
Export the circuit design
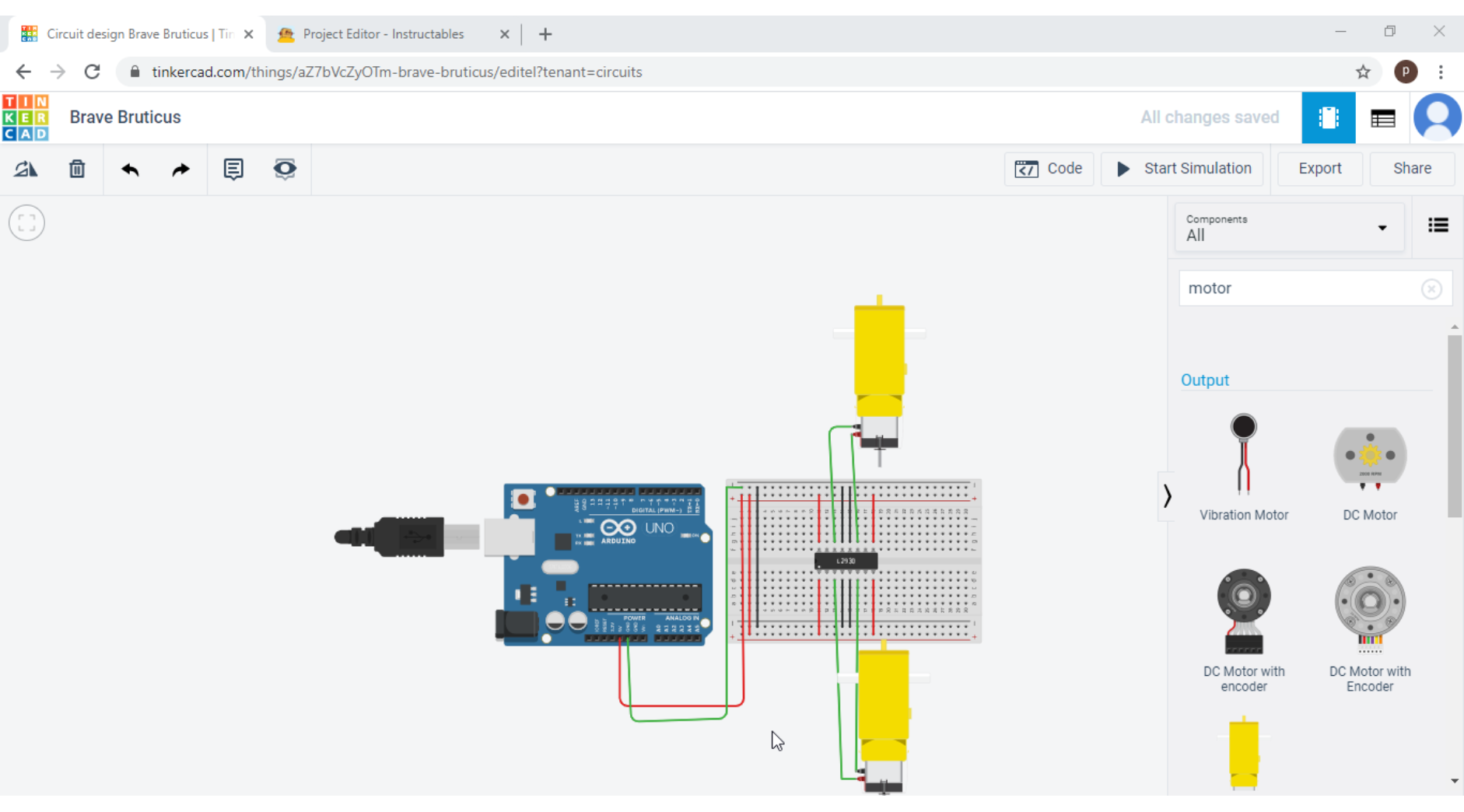coord(1320,169)
